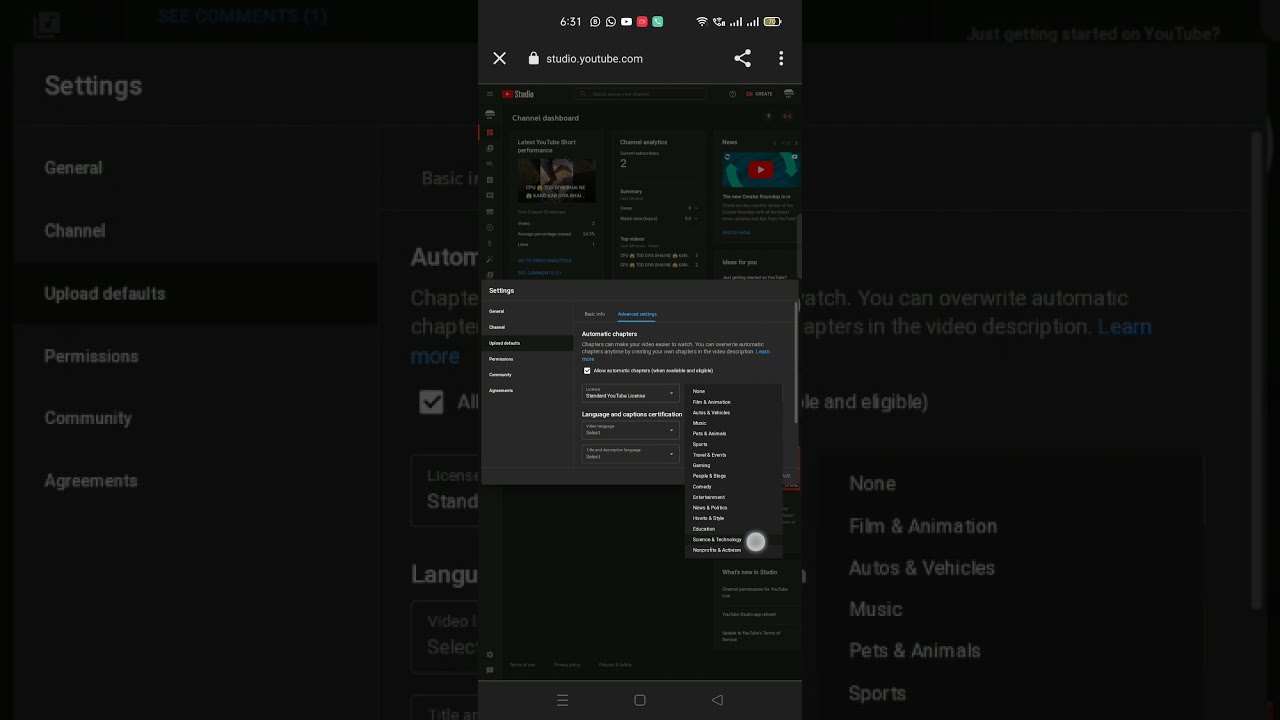Click the WATCH NOW link in News
Viewport: 1280px width, 720px height.
click(737, 233)
